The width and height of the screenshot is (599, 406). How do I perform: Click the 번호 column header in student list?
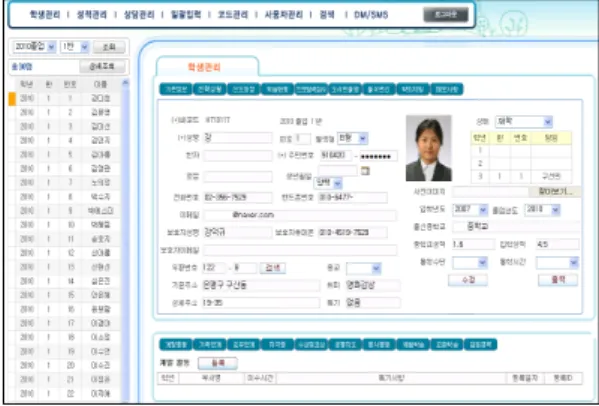[x=70, y=84]
